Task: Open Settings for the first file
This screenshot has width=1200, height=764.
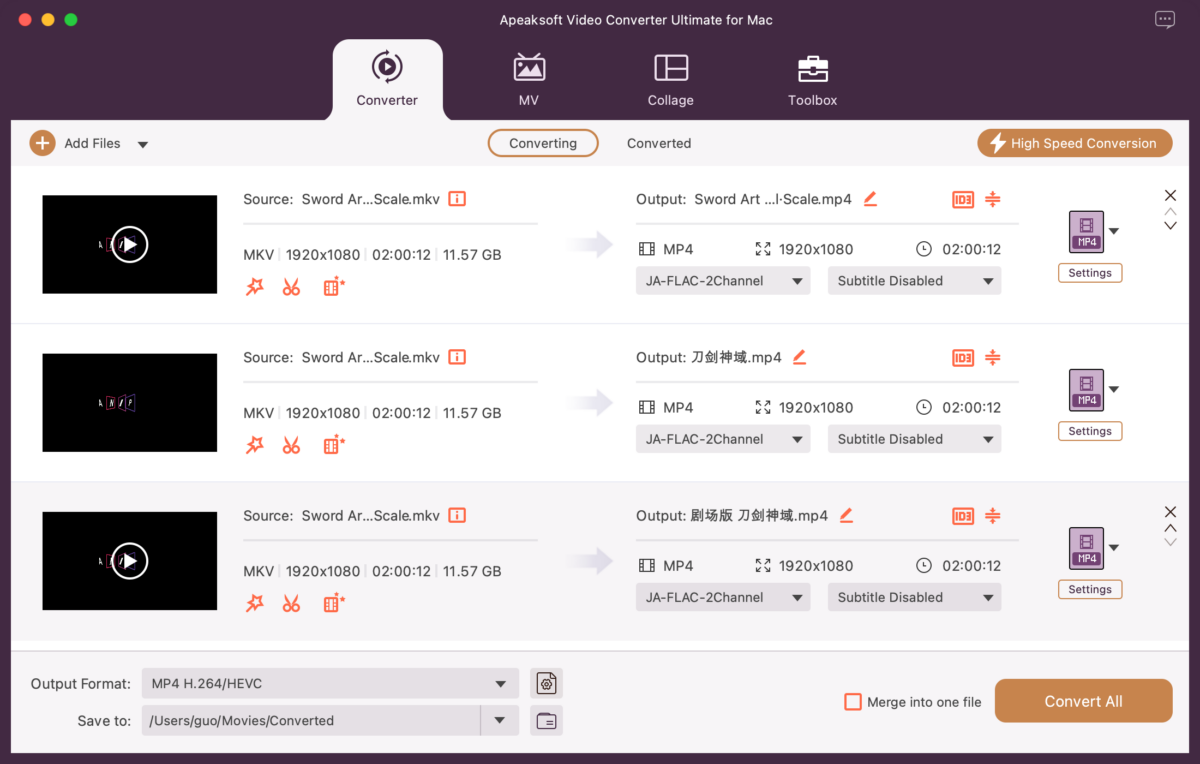Action: point(1090,273)
